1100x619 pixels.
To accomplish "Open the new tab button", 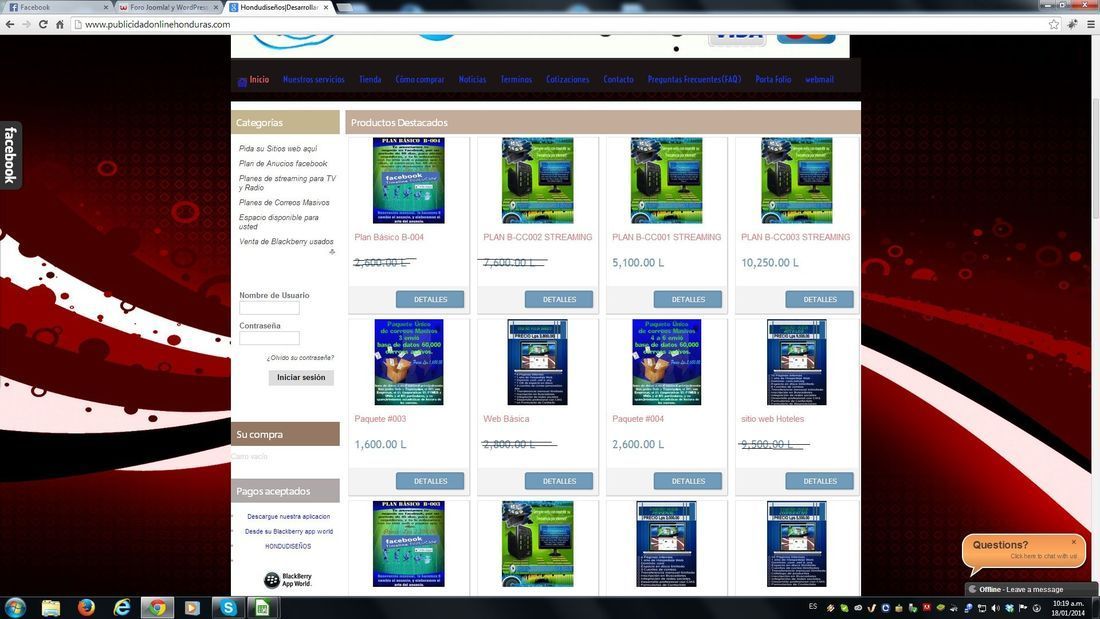I will pos(344,7).
